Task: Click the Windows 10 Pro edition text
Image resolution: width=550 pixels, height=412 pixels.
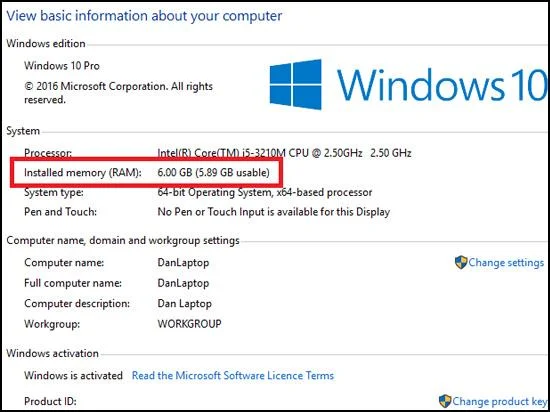Action: click(62, 66)
